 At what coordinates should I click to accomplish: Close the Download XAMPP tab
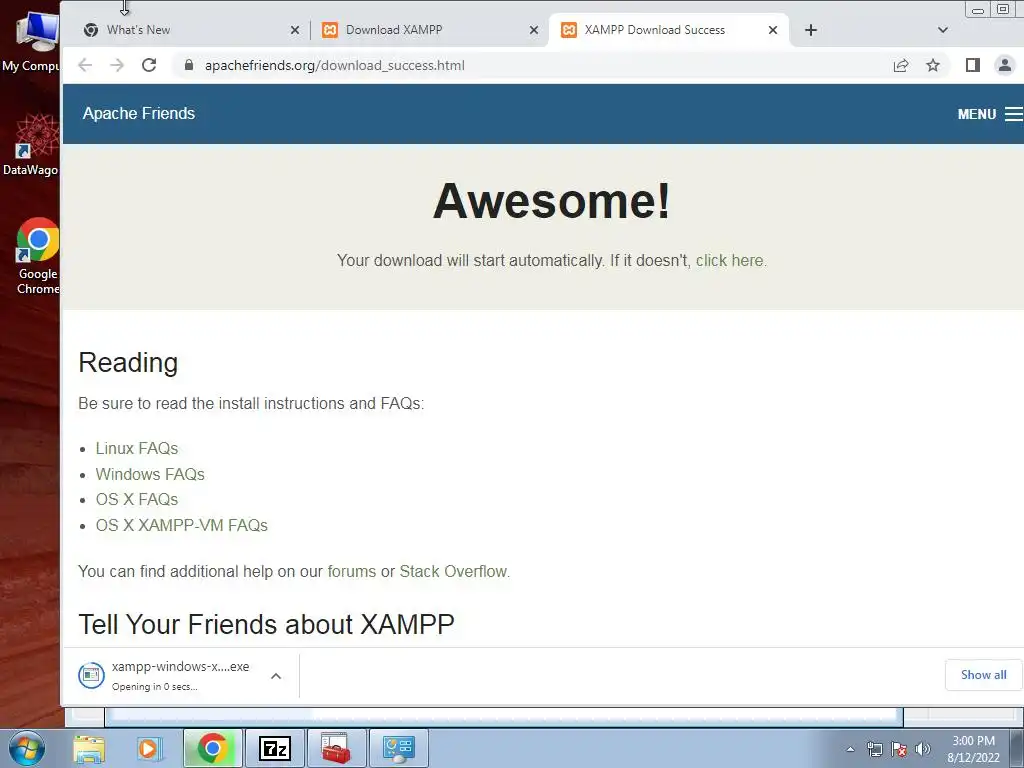[x=534, y=30]
